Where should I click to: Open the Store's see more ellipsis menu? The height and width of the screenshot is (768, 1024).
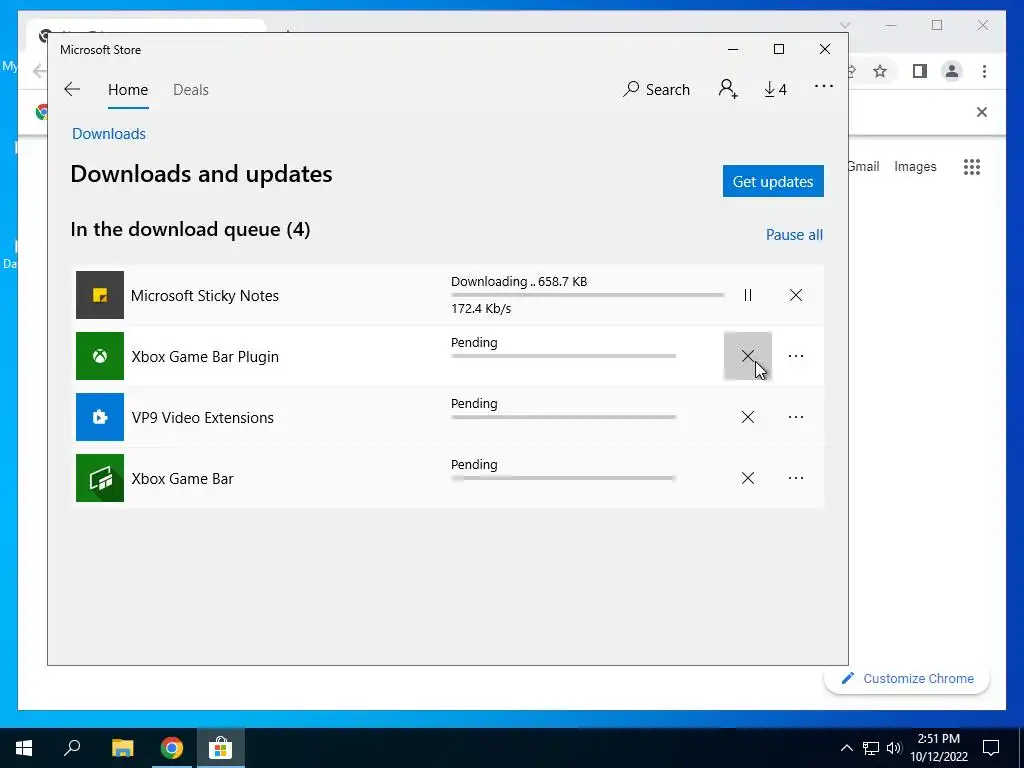824,86
